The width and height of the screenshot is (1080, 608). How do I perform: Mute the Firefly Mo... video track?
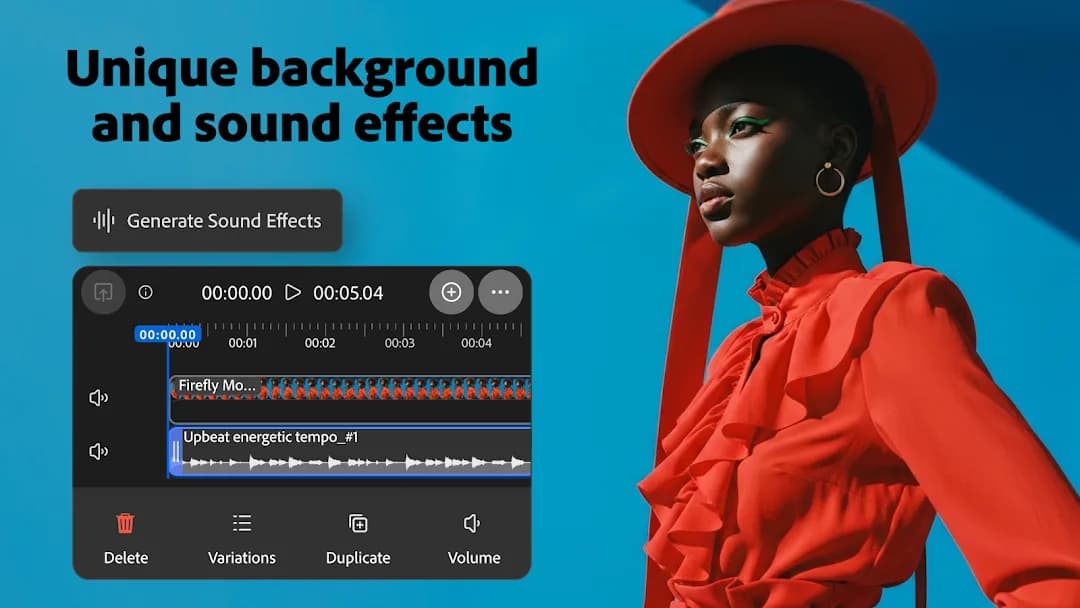[x=98, y=397]
